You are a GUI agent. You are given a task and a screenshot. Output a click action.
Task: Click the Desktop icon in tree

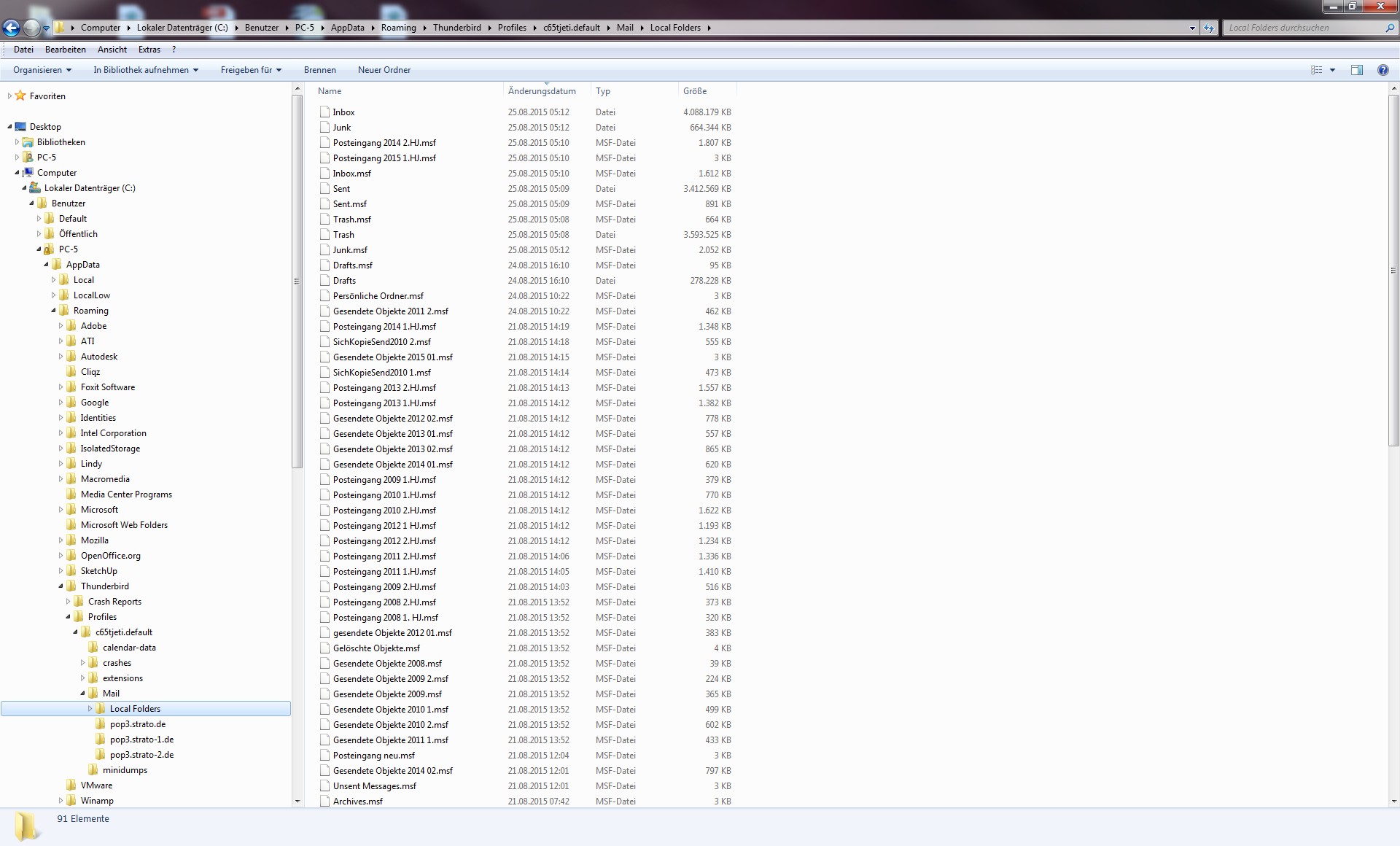coord(20,127)
